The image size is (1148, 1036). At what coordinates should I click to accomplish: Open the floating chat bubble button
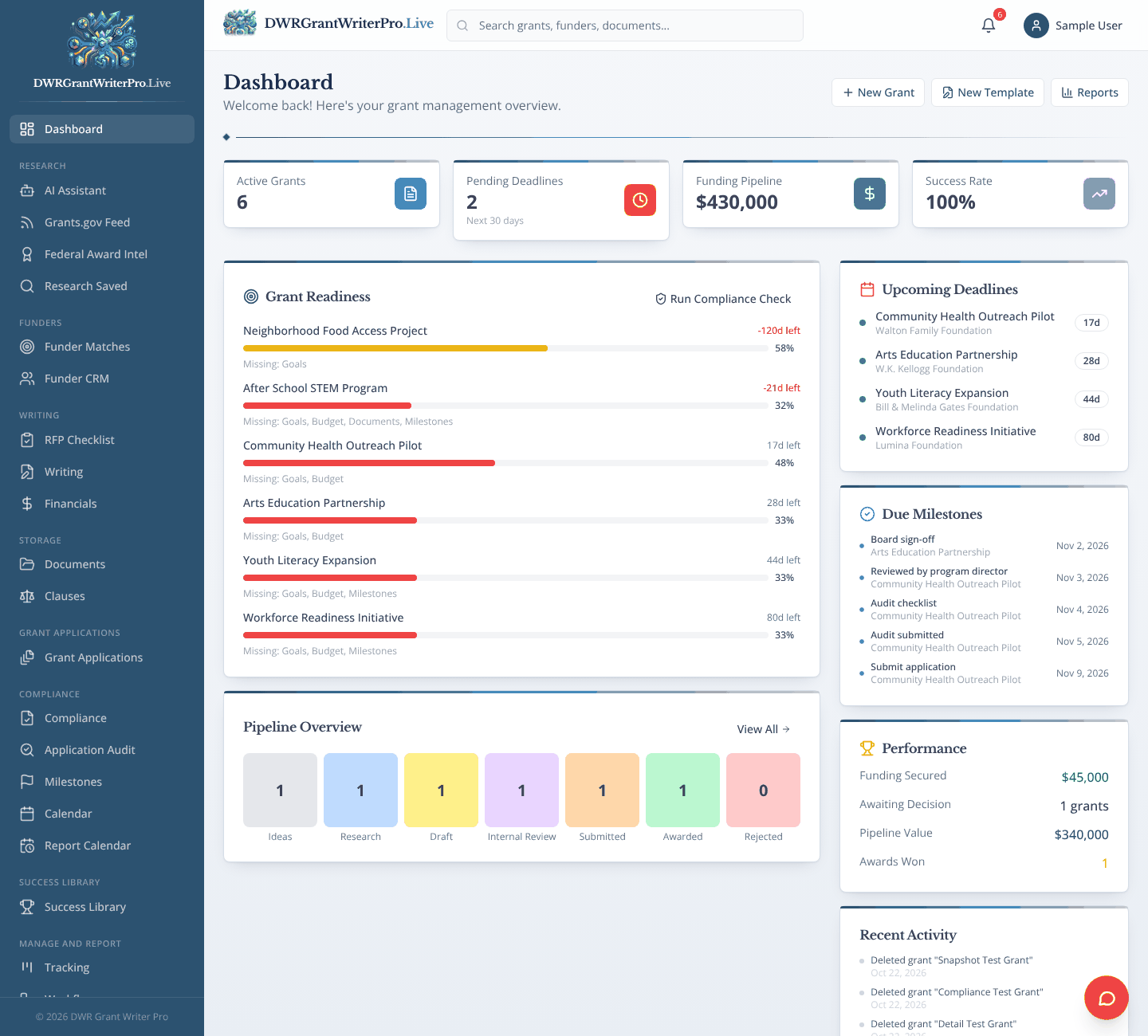click(x=1107, y=998)
